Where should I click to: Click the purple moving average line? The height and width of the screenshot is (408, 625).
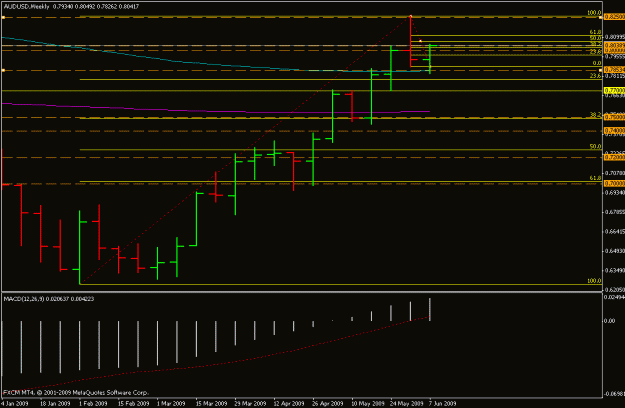(215, 112)
